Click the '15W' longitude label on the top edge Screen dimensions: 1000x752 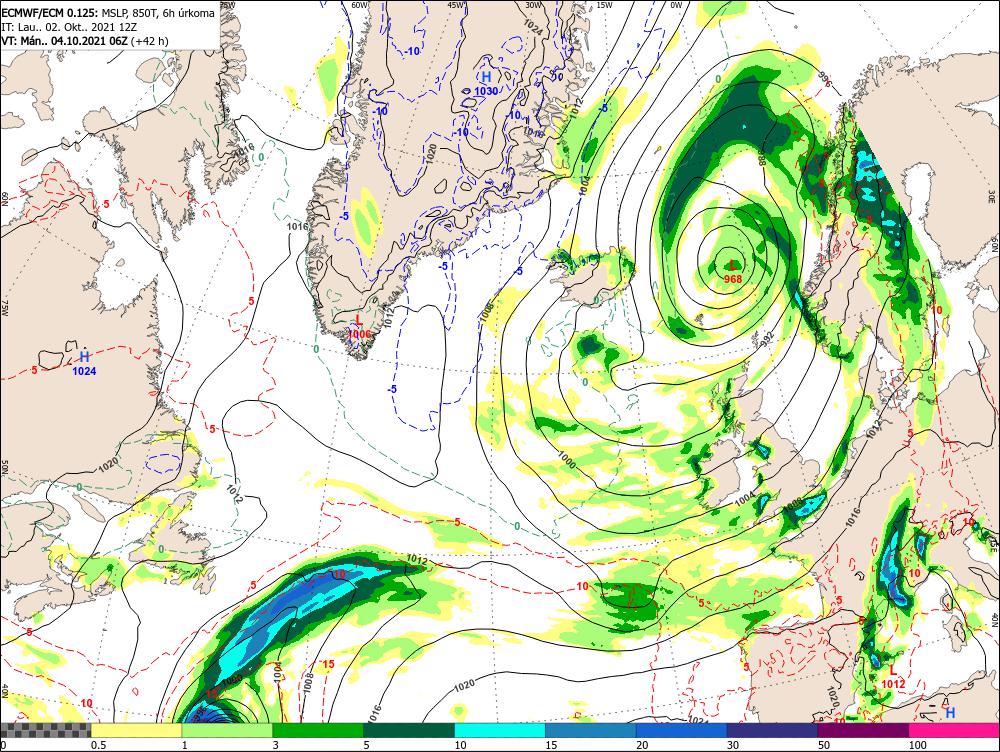pos(604,5)
